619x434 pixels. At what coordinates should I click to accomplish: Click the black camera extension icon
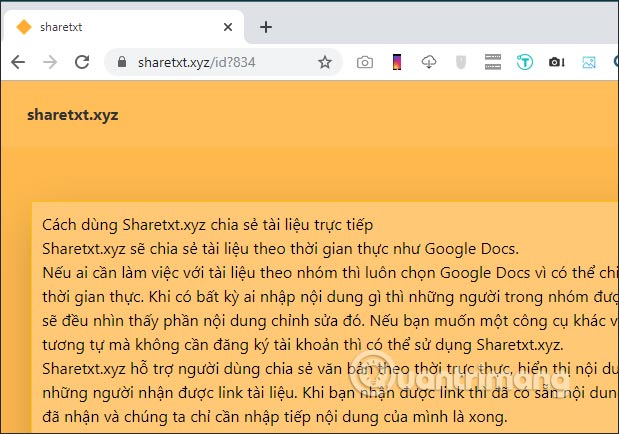pos(557,62)
